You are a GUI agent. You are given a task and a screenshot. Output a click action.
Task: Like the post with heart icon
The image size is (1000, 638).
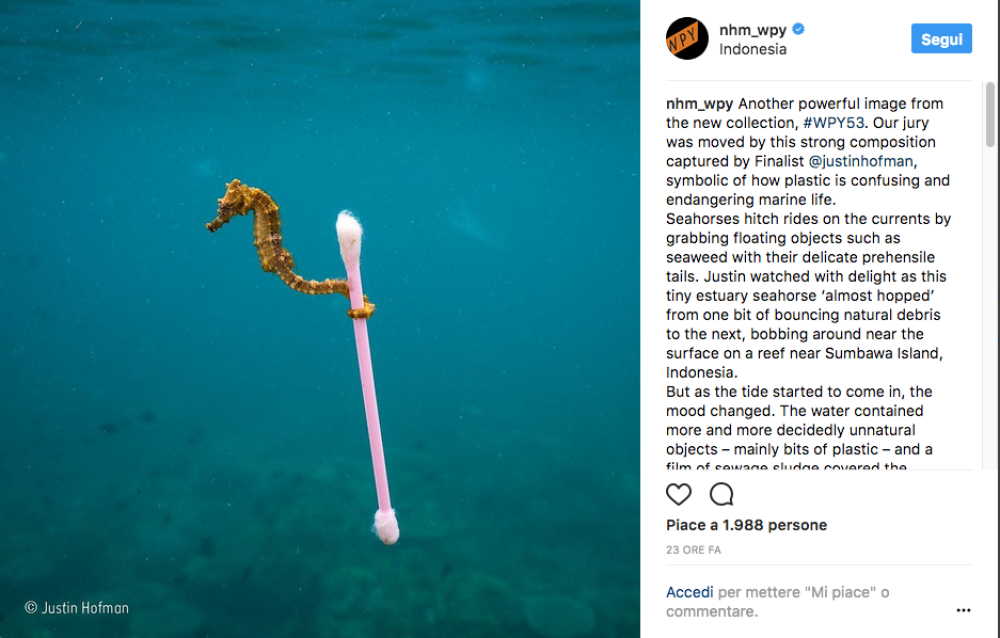pyautogui.click(x=679, y=494)
